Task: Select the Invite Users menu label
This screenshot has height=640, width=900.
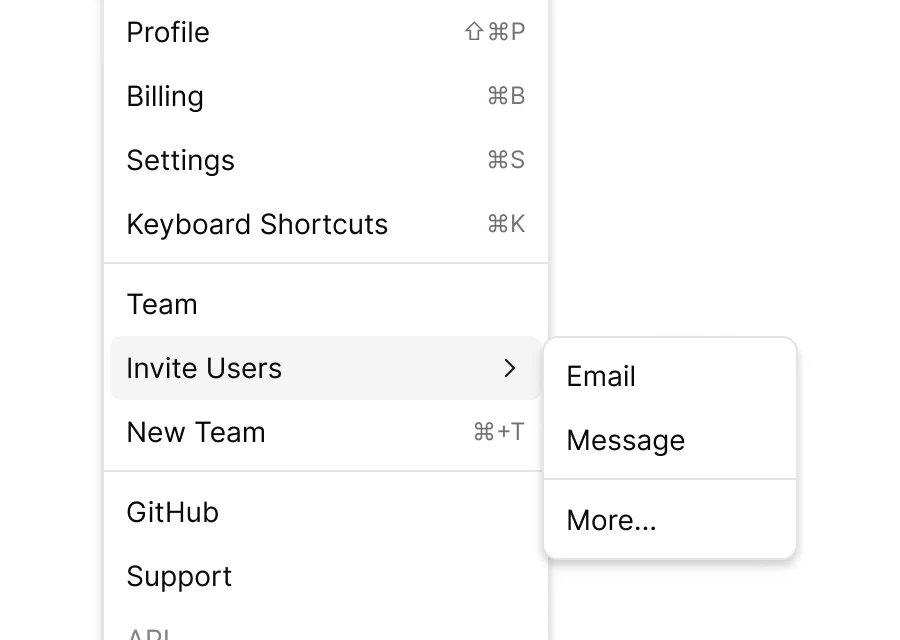Action: click(204, 368)
